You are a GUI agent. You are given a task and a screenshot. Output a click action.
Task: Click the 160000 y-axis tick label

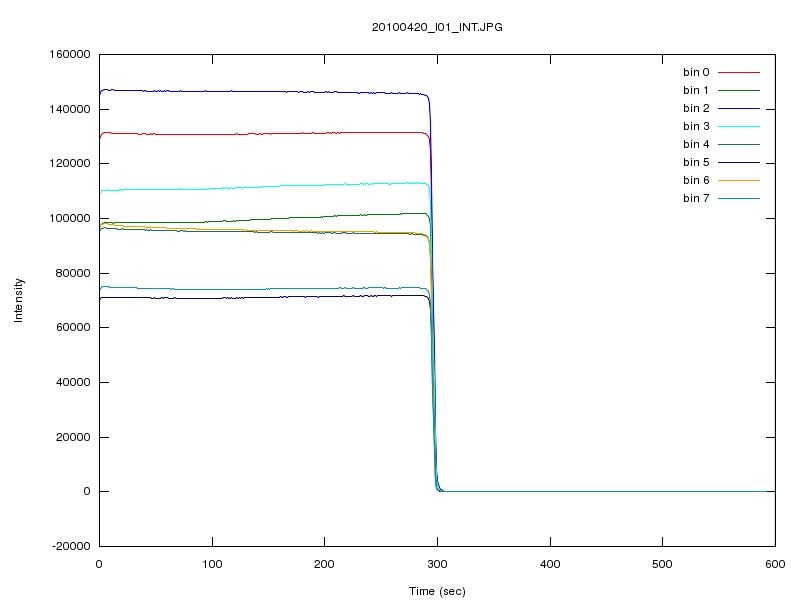[70, 54]
